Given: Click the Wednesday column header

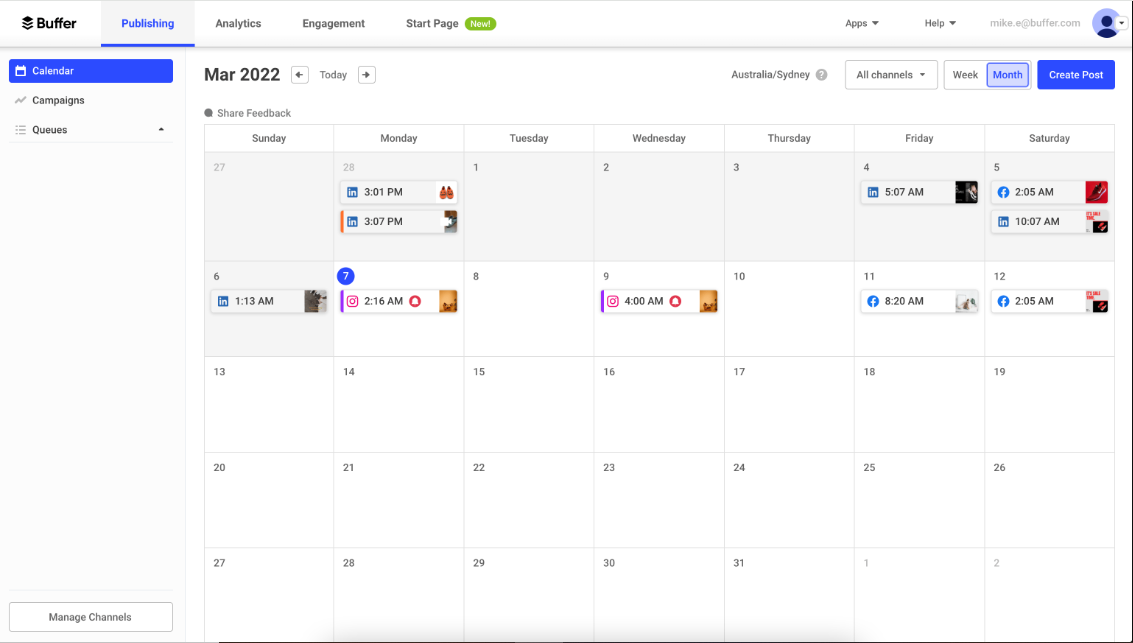Looking at the screenshot, I should tap(658, 138).
